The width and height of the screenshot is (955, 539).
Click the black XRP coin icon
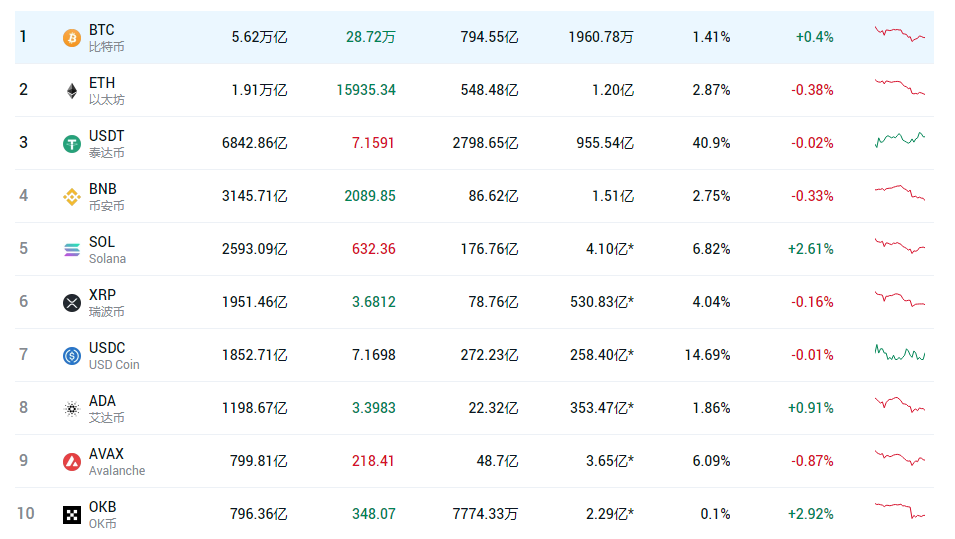pyautogui.click(x=72, y=303)
